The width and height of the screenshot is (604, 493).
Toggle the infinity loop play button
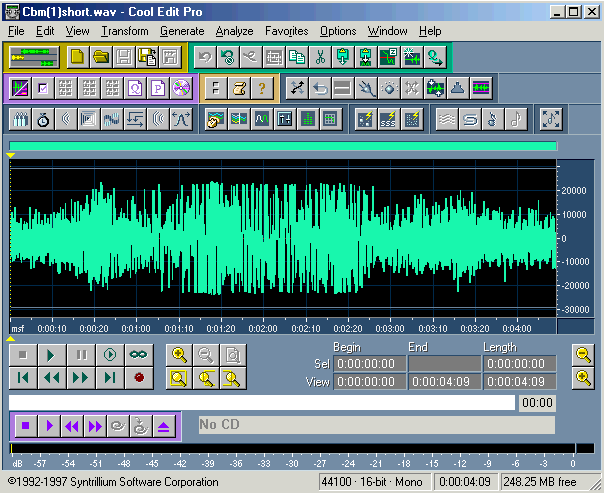tap(139, 355)
